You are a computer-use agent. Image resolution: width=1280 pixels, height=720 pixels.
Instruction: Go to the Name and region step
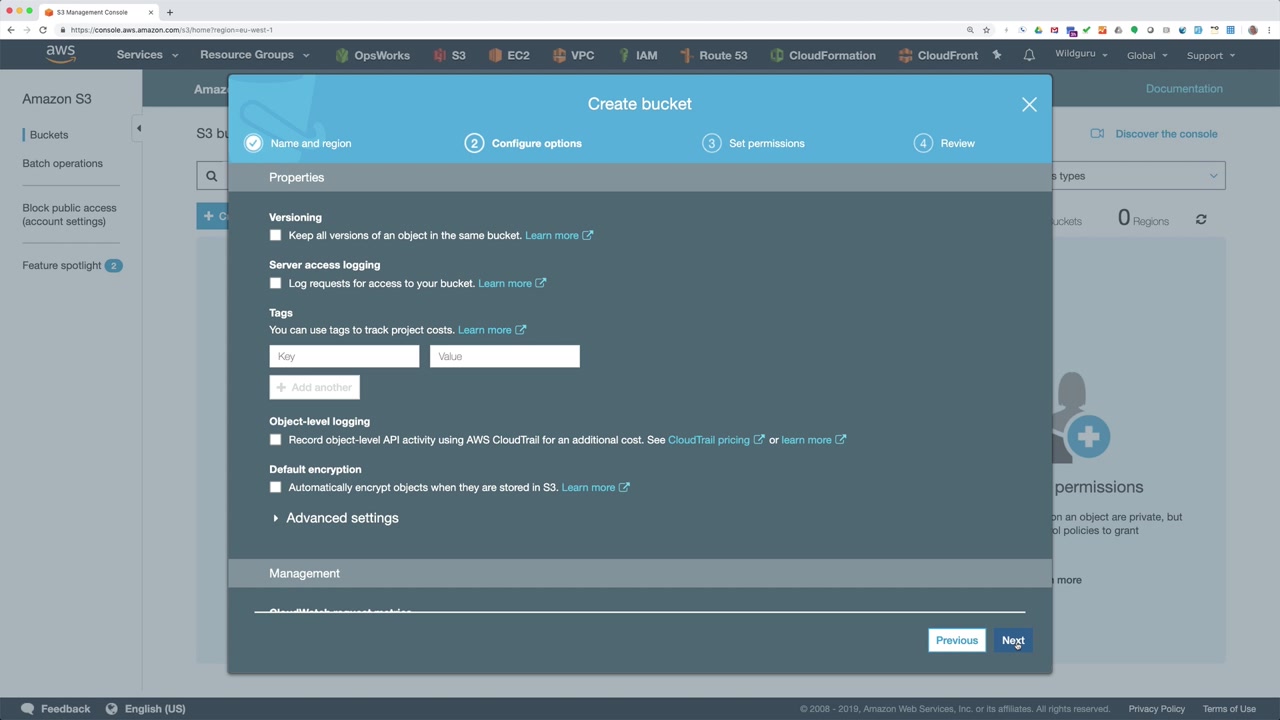[298, 143]
